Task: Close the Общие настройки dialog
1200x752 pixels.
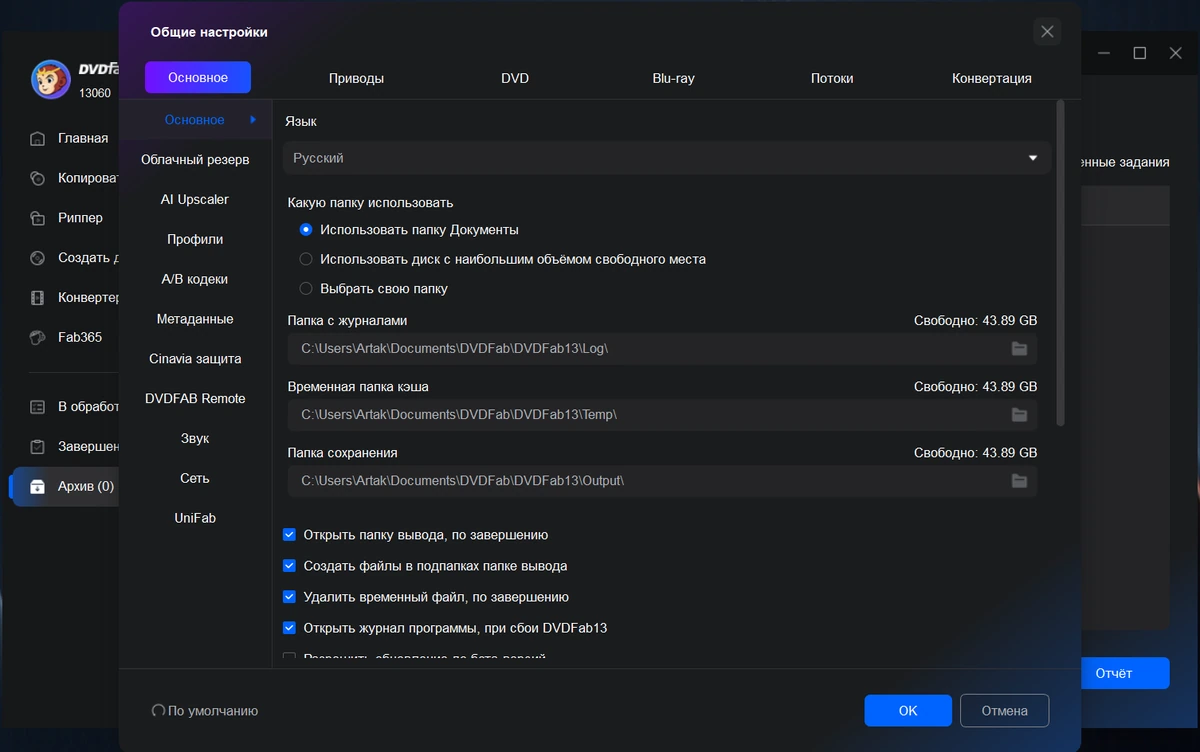Action: [1047, 32]
